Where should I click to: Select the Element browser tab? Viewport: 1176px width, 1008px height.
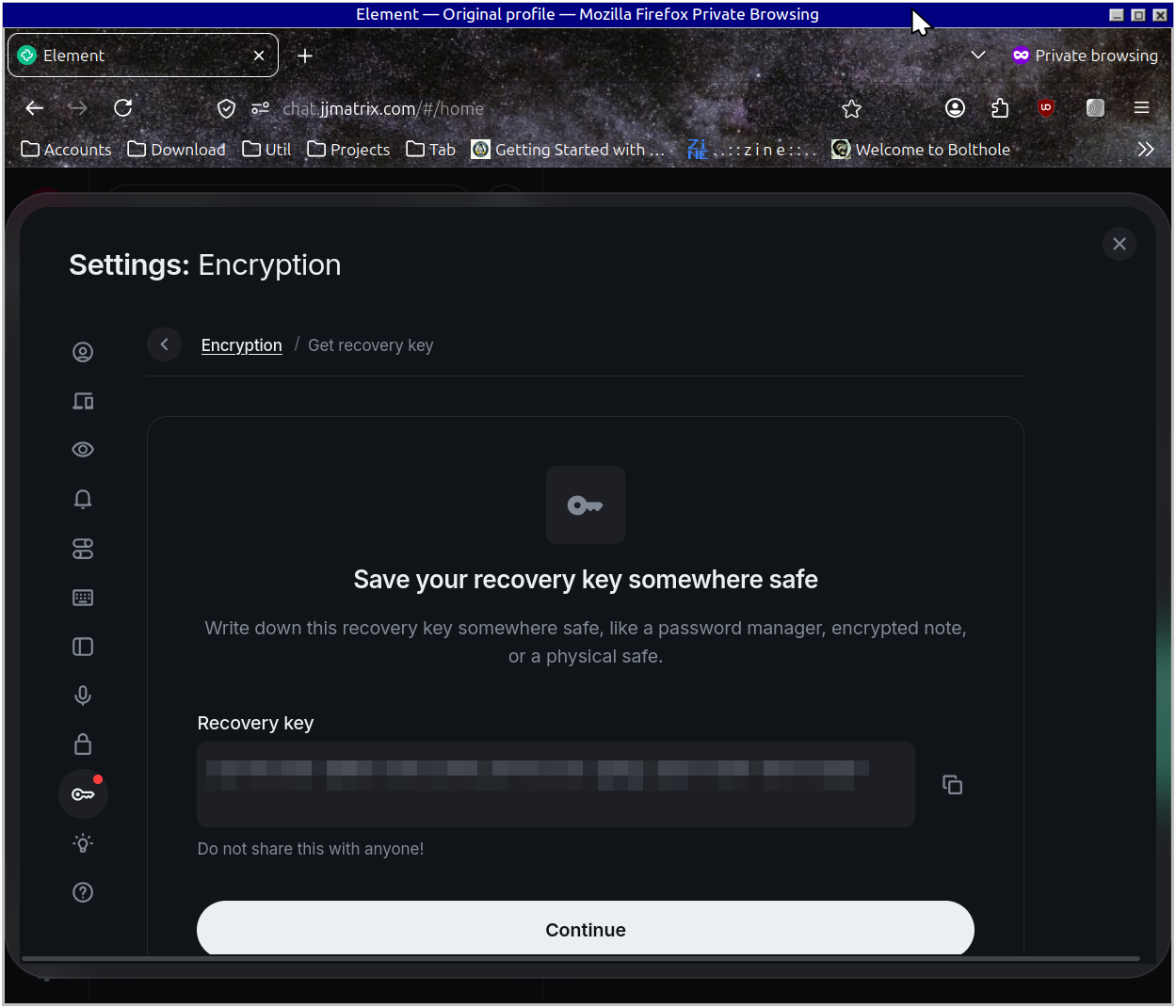tap(143, 56)
